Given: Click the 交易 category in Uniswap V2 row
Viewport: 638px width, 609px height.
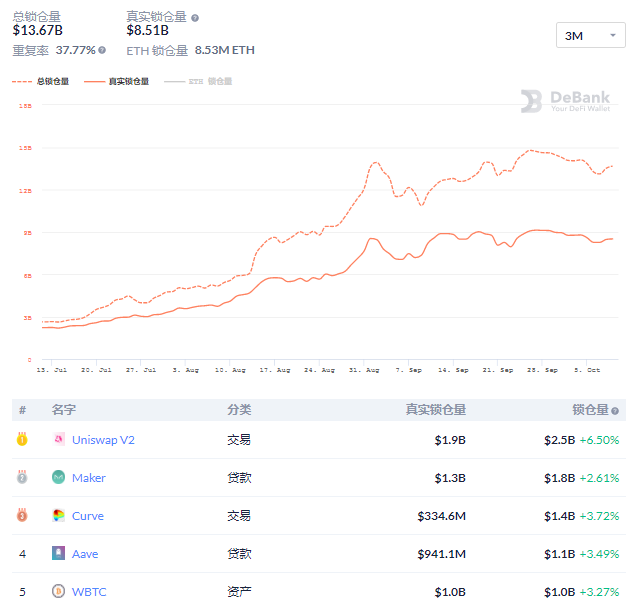Looking at the screenshot, I should (x=239, y=440).
